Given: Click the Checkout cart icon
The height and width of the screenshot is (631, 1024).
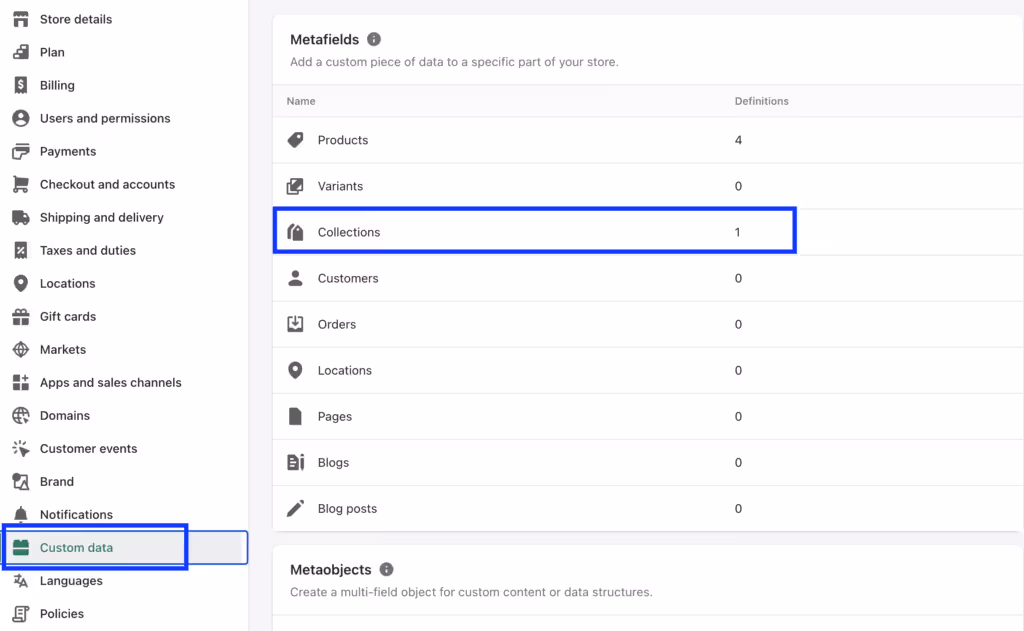Looking at the screenshot, I should [21, 184].
